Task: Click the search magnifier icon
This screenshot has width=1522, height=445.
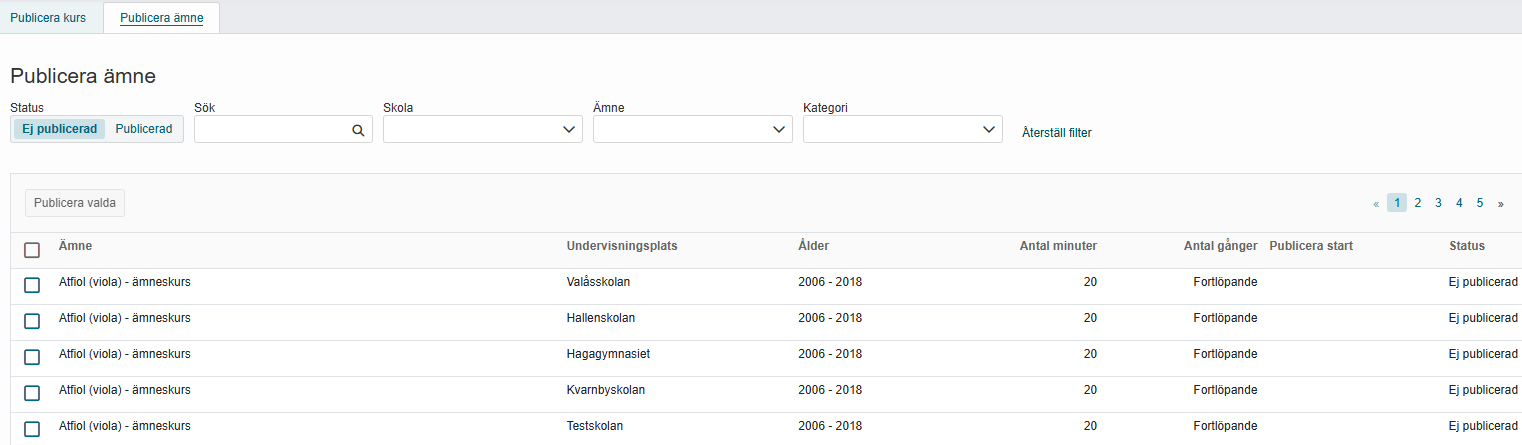Action: pyautogui.click(x=358, y=130)
